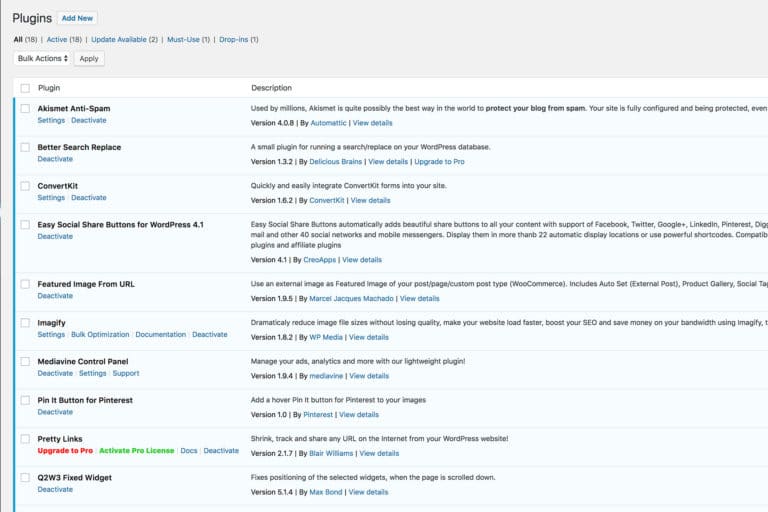Tick the Imagify plugin checkbox
The image size is (768, 512).
click(x=25, y=323)
